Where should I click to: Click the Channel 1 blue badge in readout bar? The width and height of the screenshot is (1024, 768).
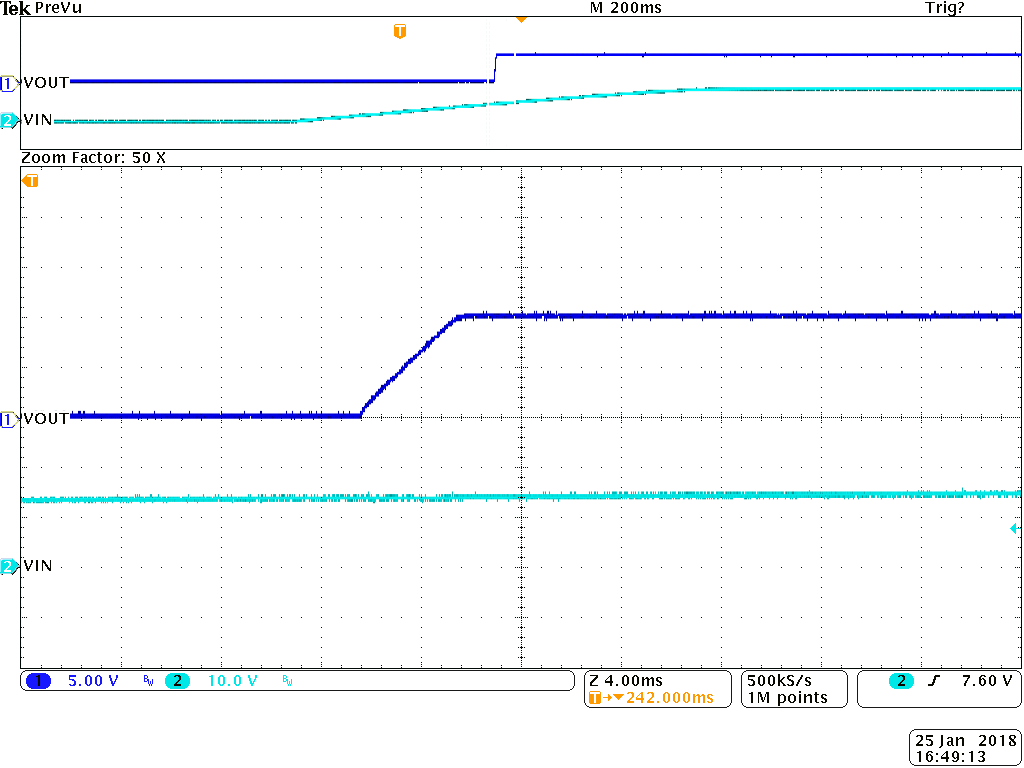click(x=38, y=681)
